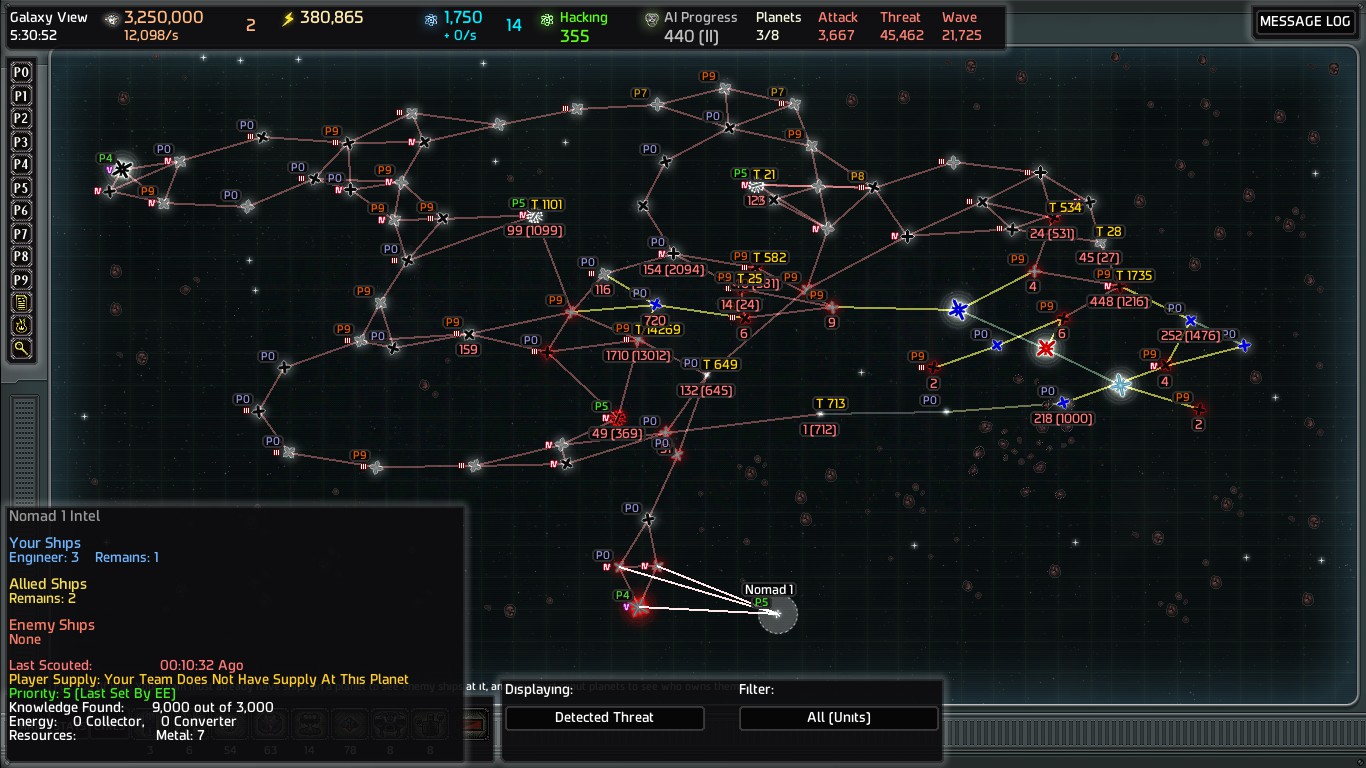
Task: Click the metal resource icon in top bar
Action: 111,19
